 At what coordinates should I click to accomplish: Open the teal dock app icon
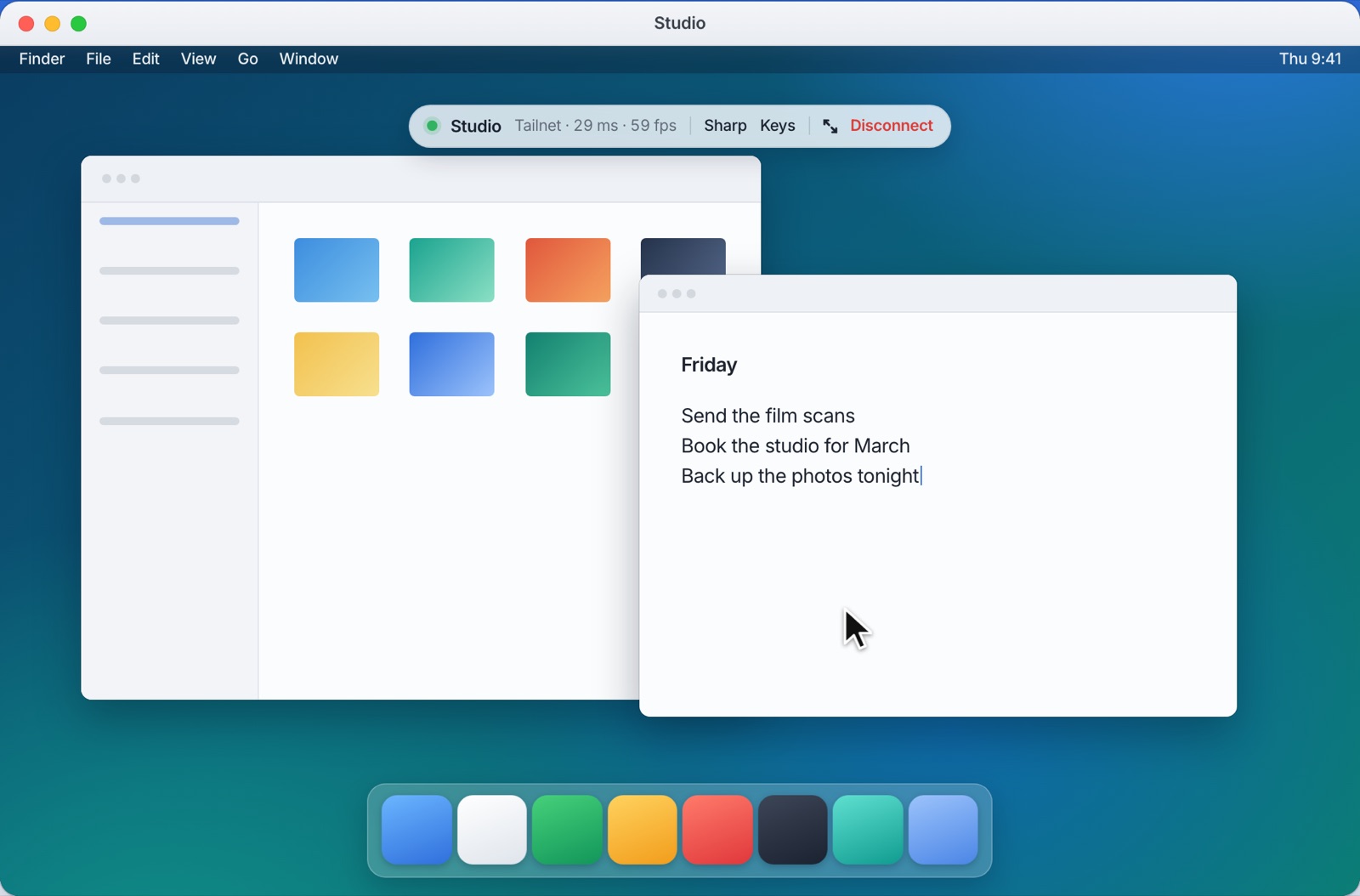[868, 830]
